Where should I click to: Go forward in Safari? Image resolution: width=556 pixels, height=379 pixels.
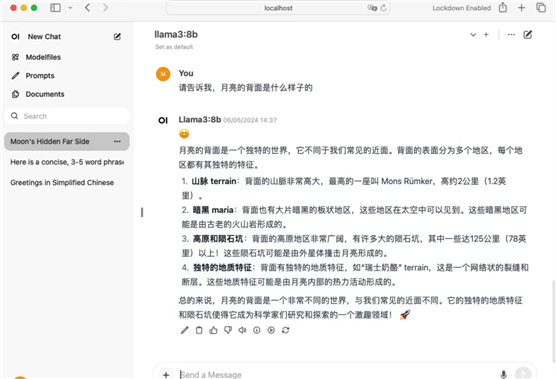[105, 8]
